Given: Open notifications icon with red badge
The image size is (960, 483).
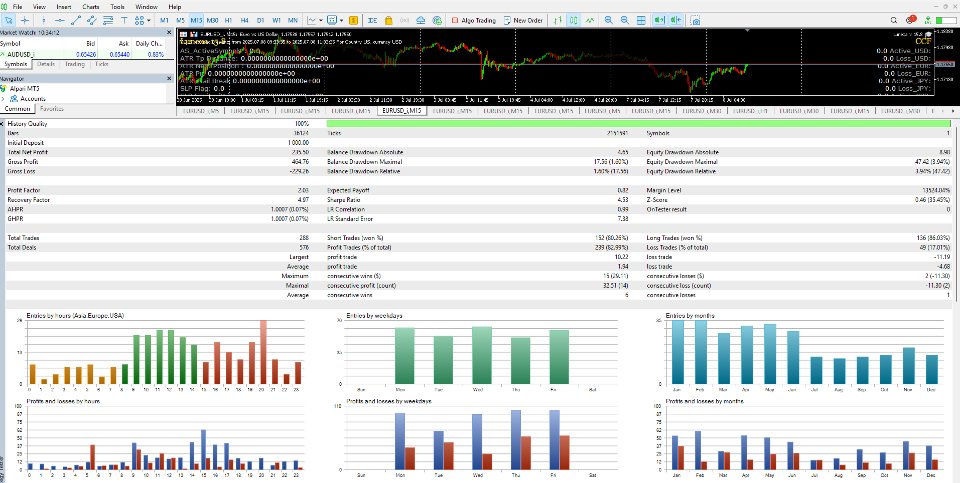Looking at the screenshot, I should pyautogui.click(x=910, y=20).
